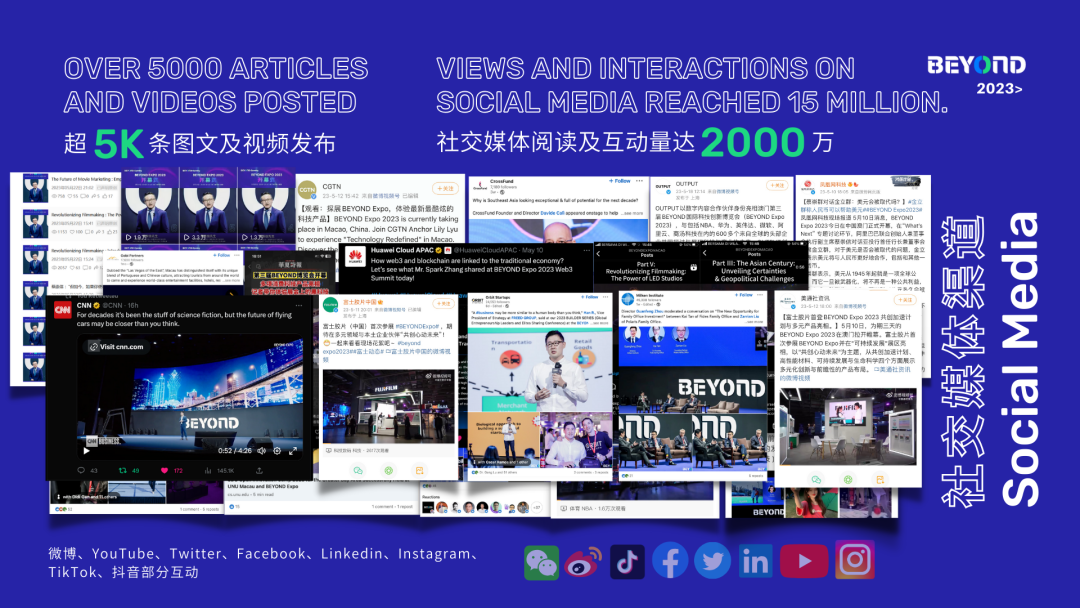Click the WeChat icon in the bottom row
Screen dimensions: 1080x608
(542, 562)
